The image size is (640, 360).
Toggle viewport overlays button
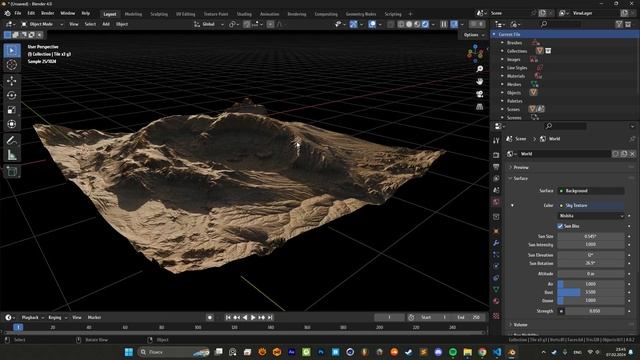pyautogui.click(x=372, y=24)
